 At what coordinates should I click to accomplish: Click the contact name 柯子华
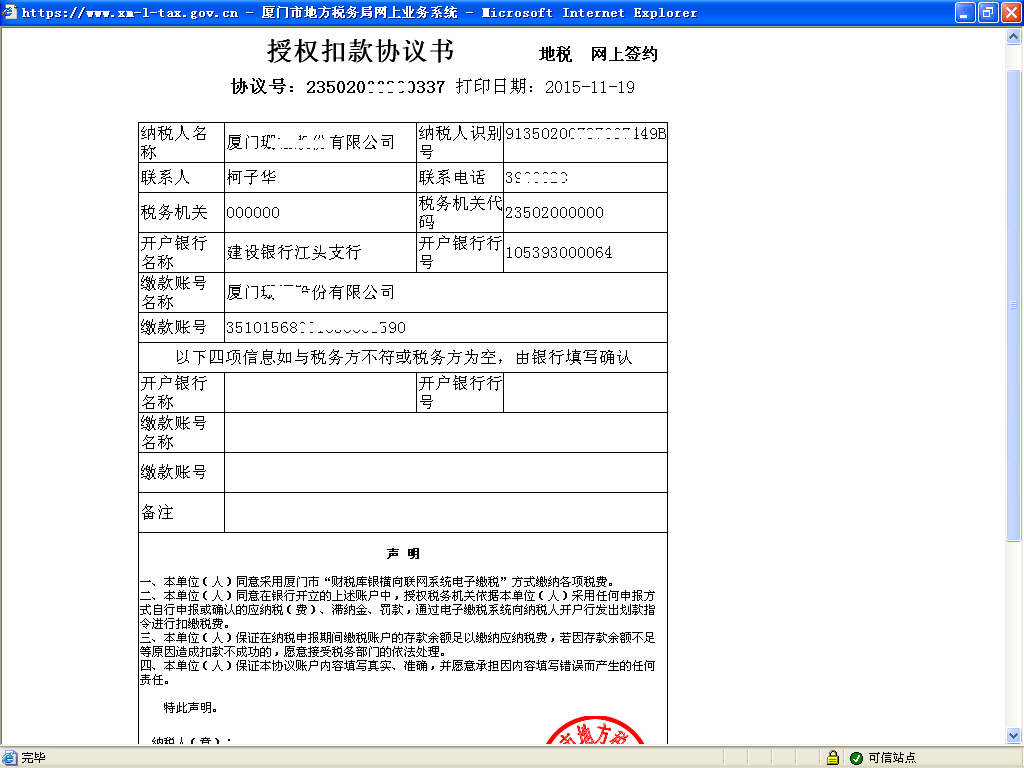point(251,178)
